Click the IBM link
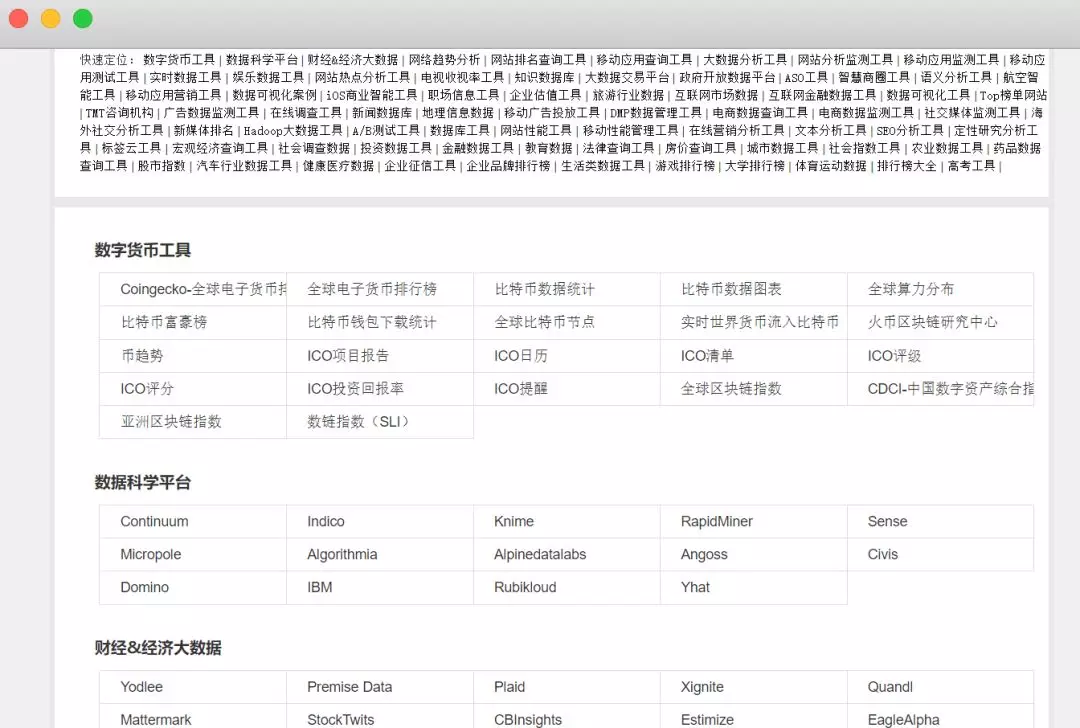 [320, 587]
